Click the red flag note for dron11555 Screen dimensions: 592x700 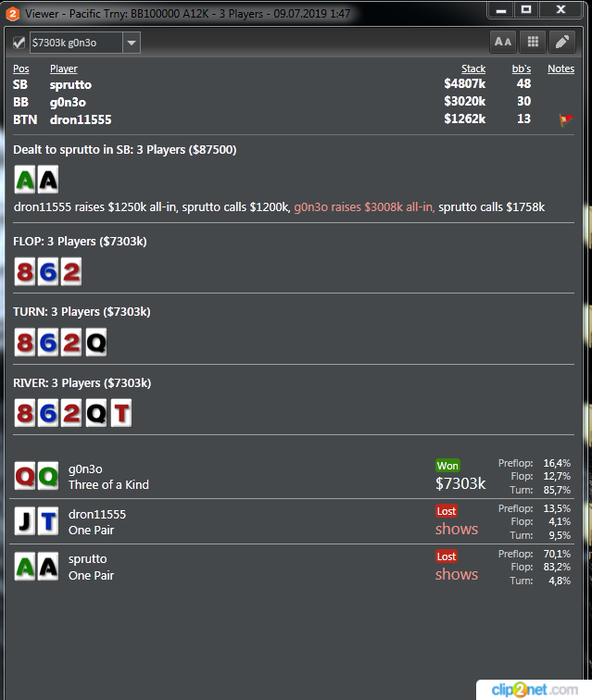coord(566,119)
